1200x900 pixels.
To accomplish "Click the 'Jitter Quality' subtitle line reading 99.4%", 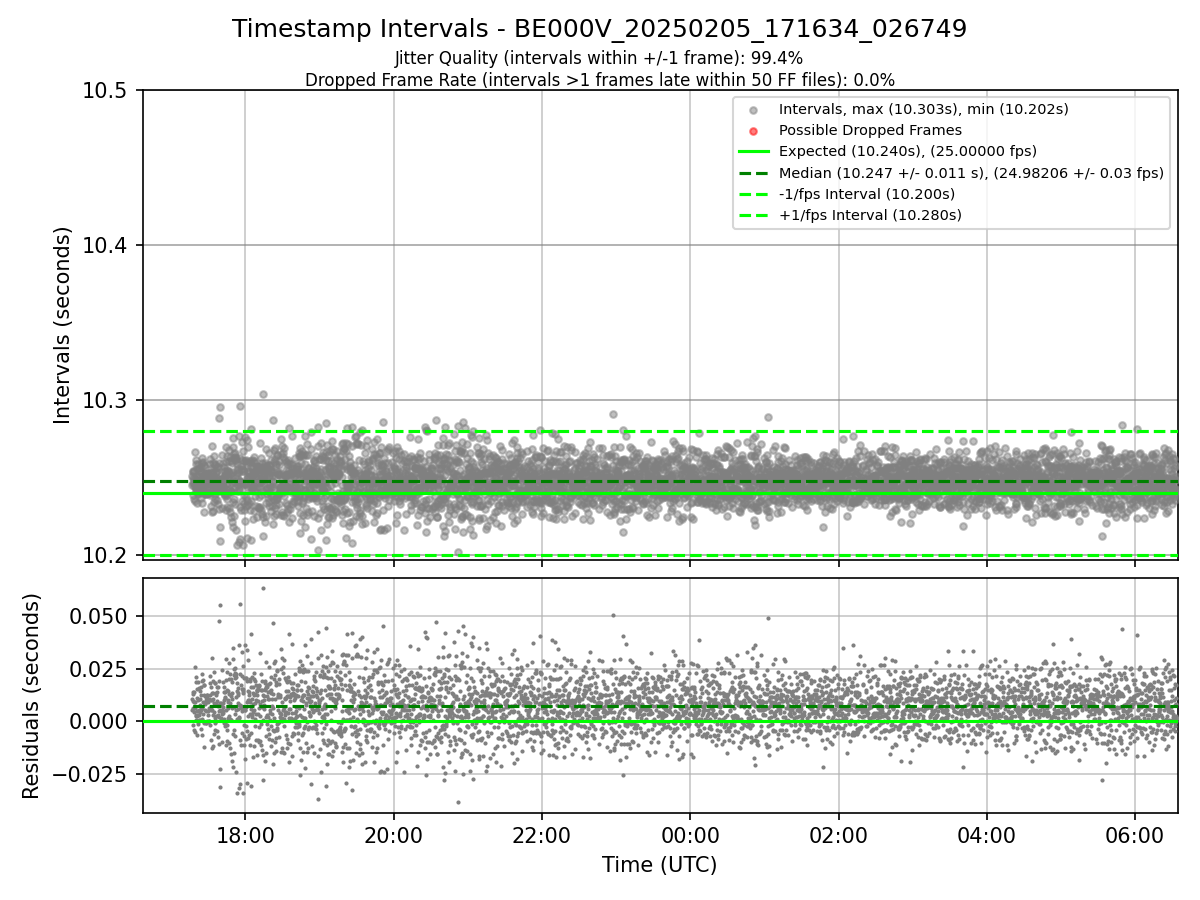I will [x=599, y=58].
